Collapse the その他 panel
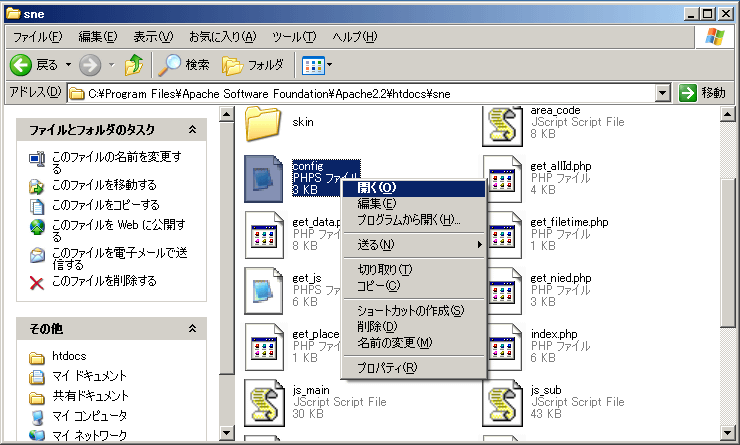The image size is (740, 445). [x=193, y=328]
